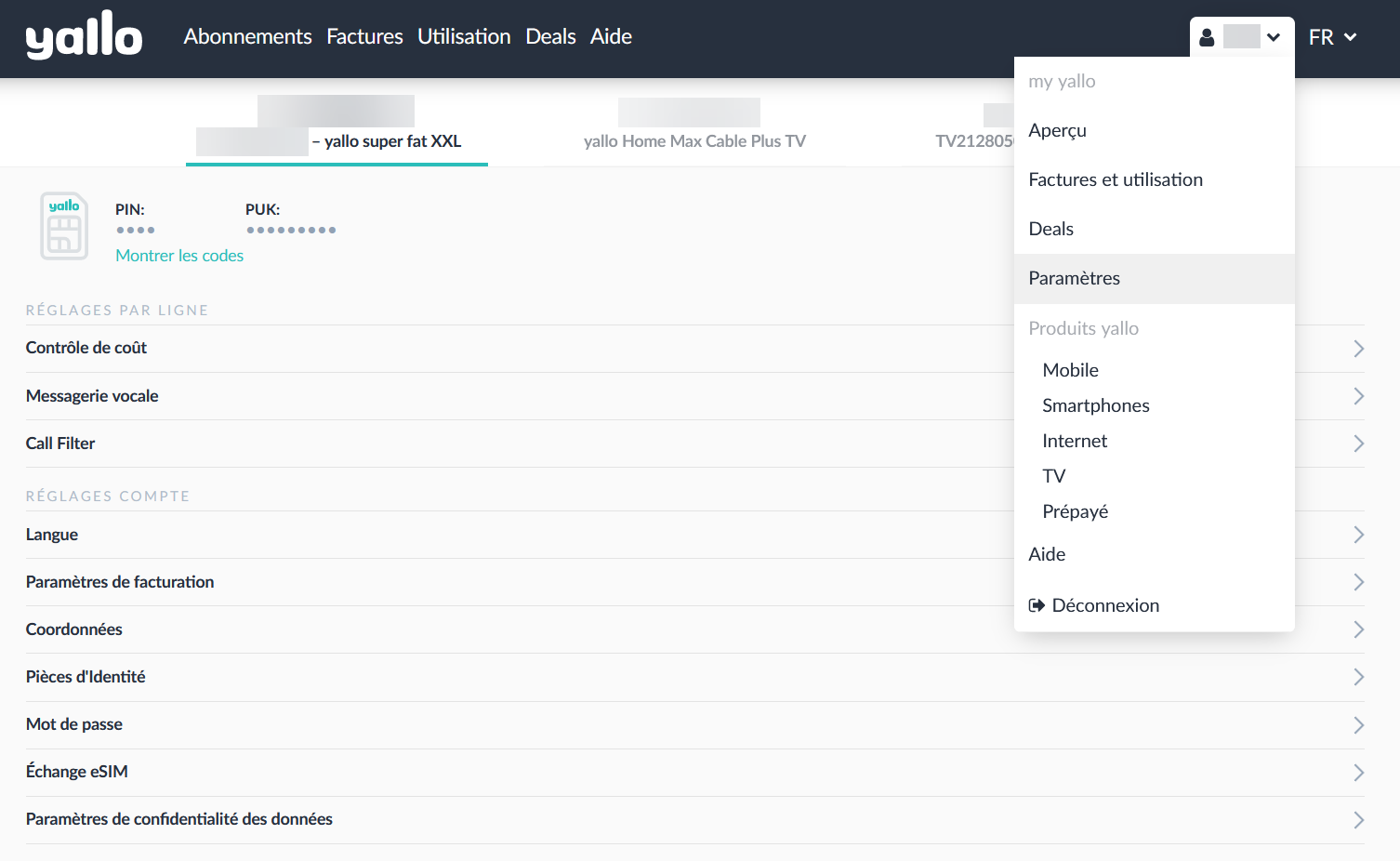The width and height of the screenshot is (1400, 861).
Task: Select Deals in the top navigation
Action: point(550,36)
